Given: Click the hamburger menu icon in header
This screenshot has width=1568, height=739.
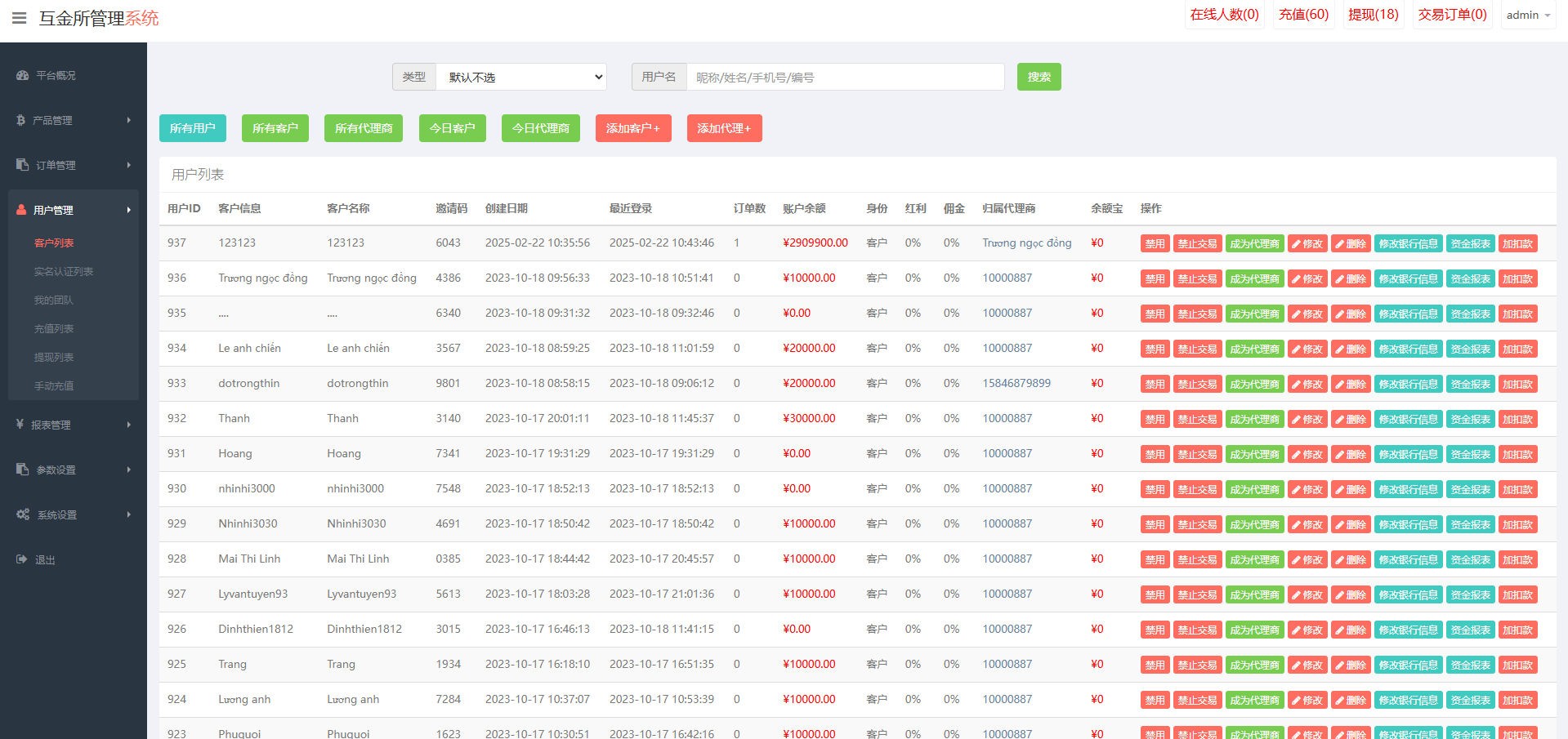Looking at the screenshot, I should [20, 18].
